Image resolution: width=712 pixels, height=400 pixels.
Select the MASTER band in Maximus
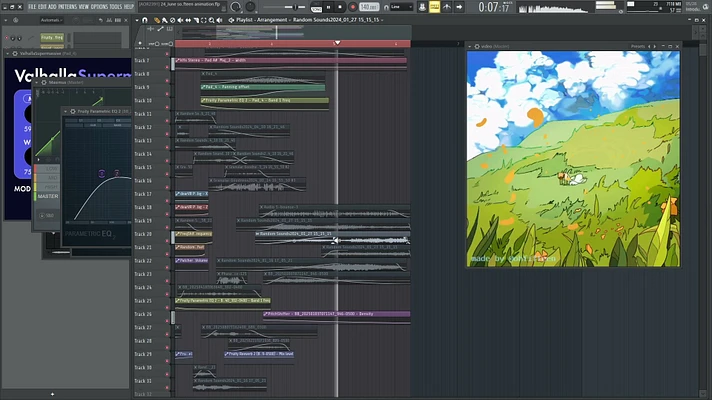[x=48, y=196]
